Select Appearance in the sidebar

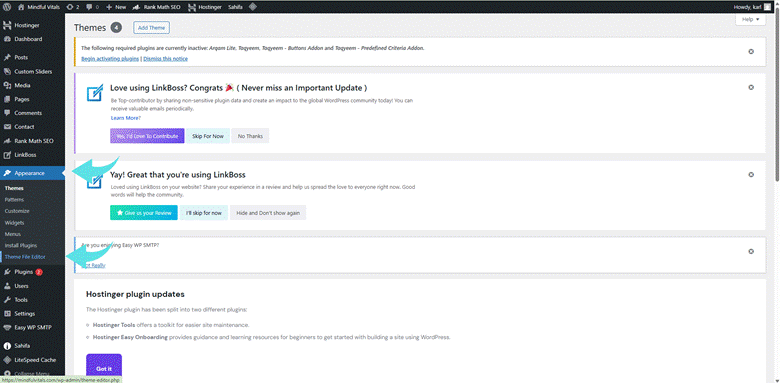pyautogui.click(x=32, y=173)
